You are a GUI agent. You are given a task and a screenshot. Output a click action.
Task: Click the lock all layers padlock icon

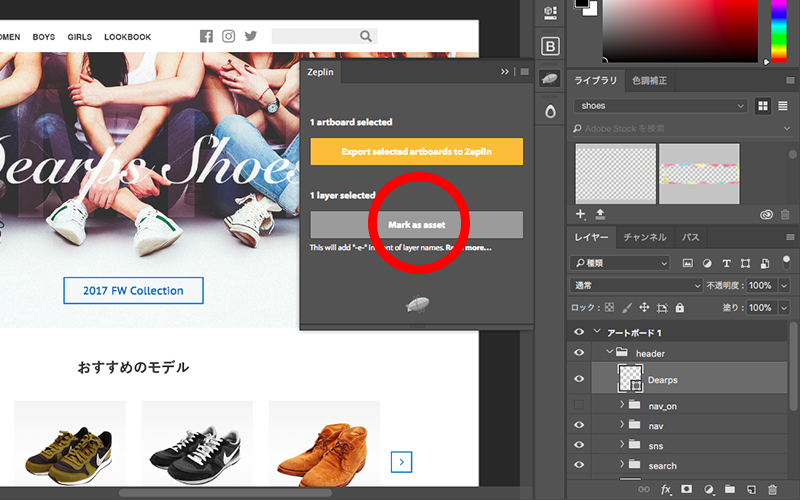coord(680,308)
